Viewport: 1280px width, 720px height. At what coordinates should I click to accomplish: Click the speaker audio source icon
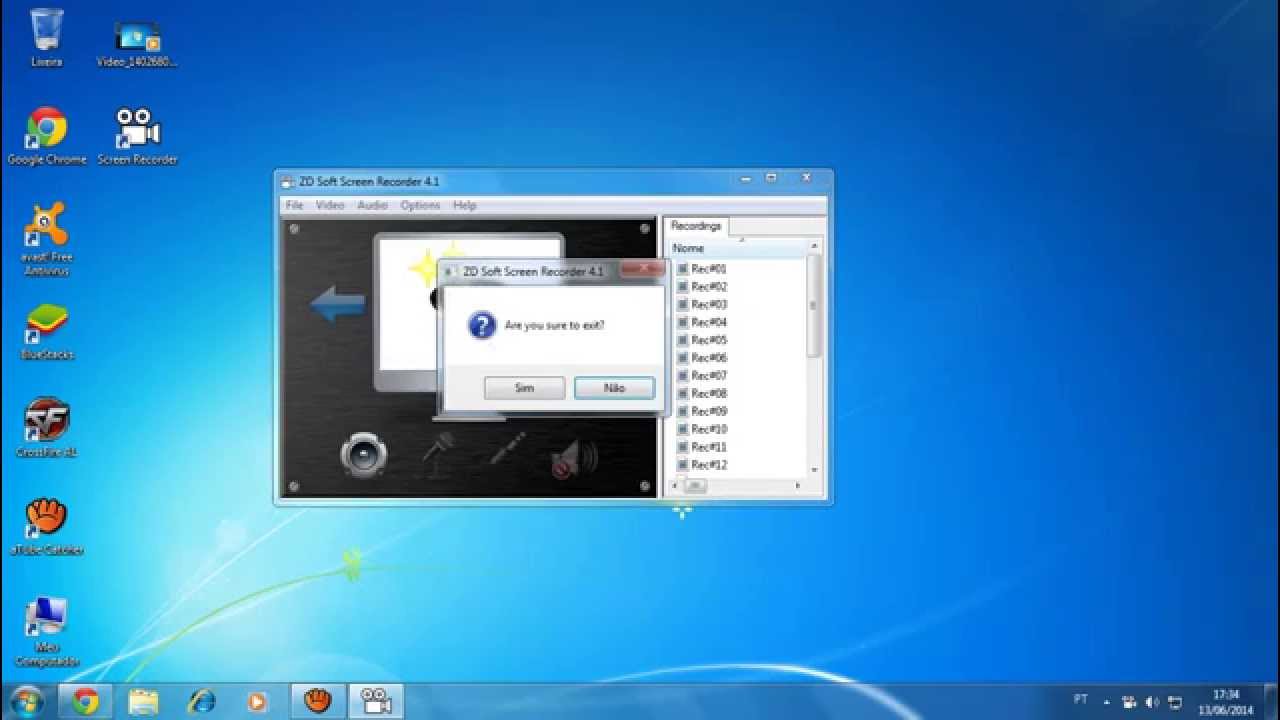point(363,455)
